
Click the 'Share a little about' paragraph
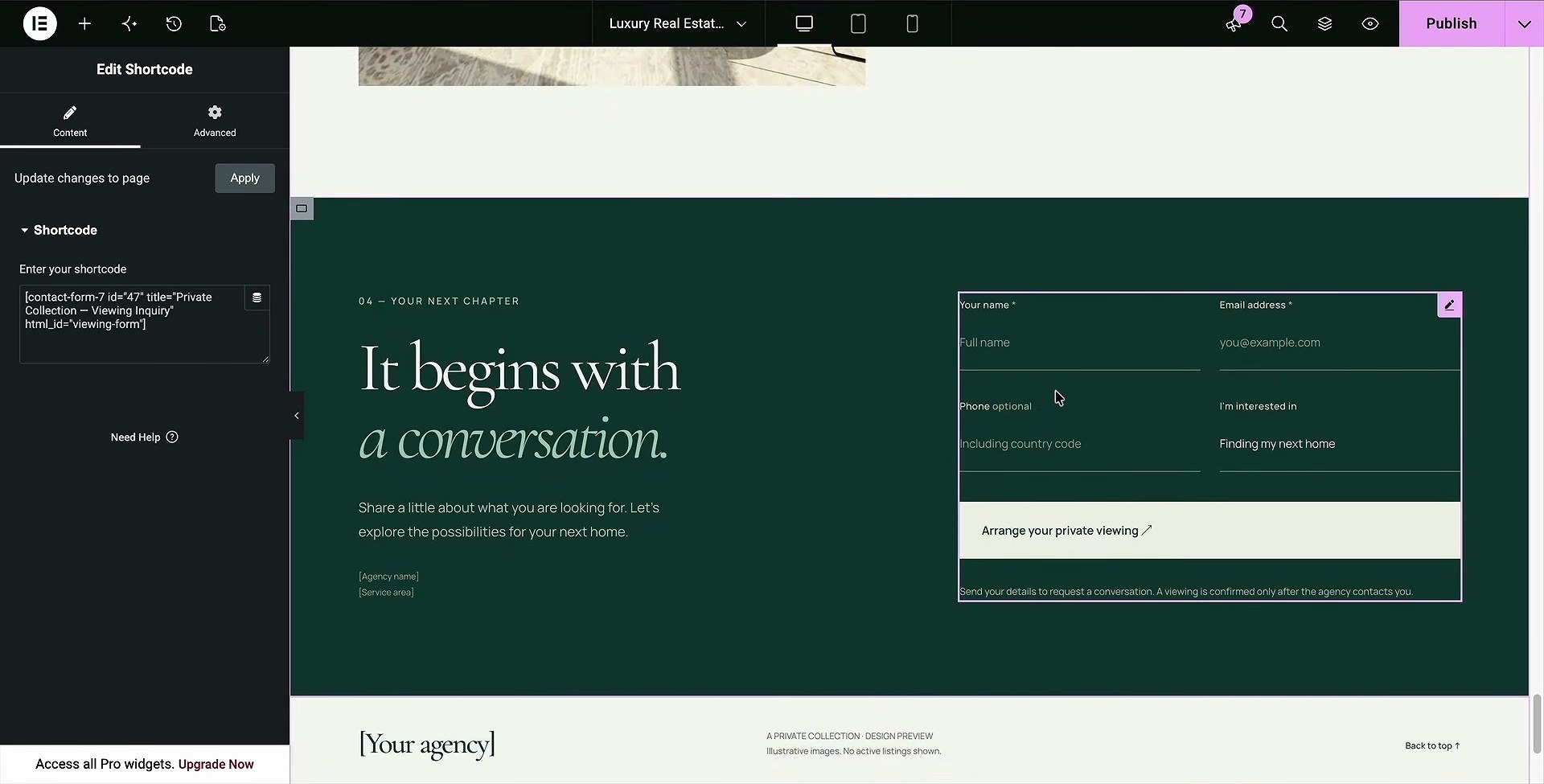point(509,519)
